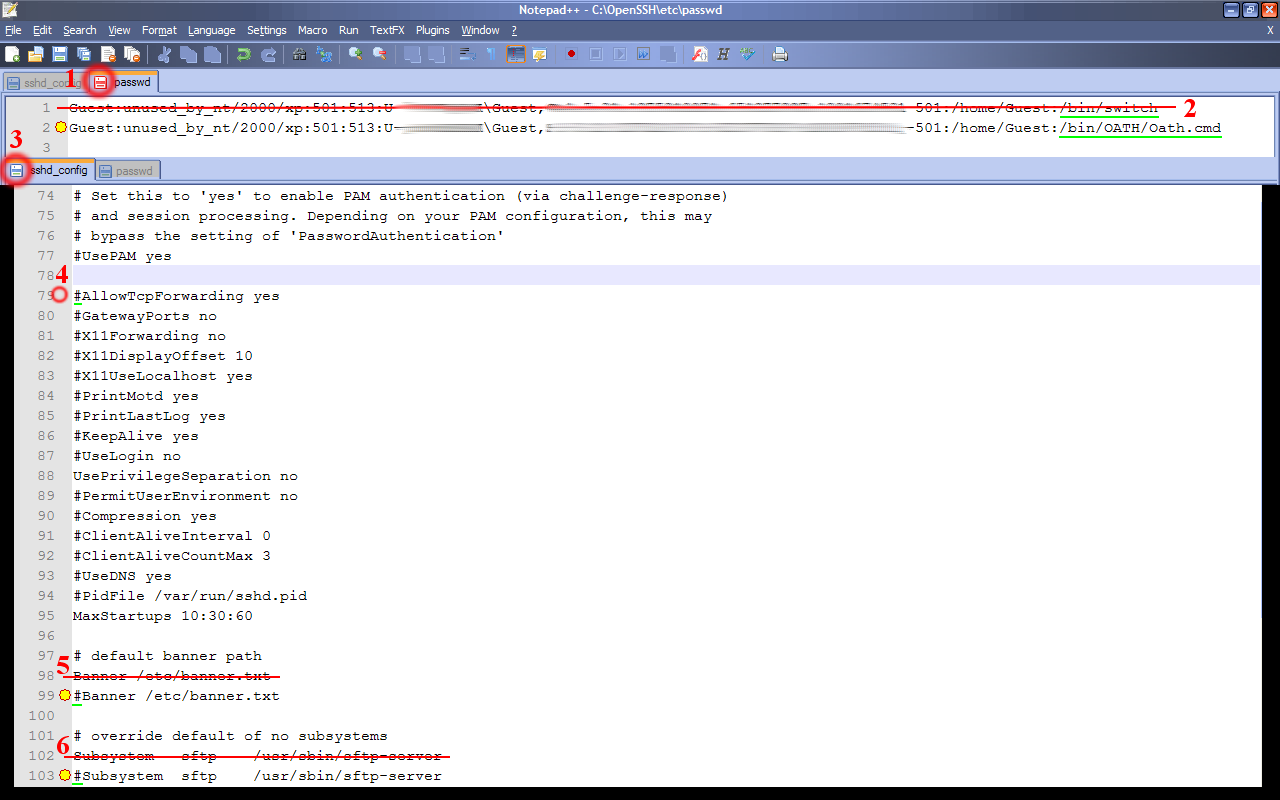Image resolution: width=1280 pixels, height=800 pixels.
Task: Click the Save All toolbar icon
Action: (x=84, y=54)
